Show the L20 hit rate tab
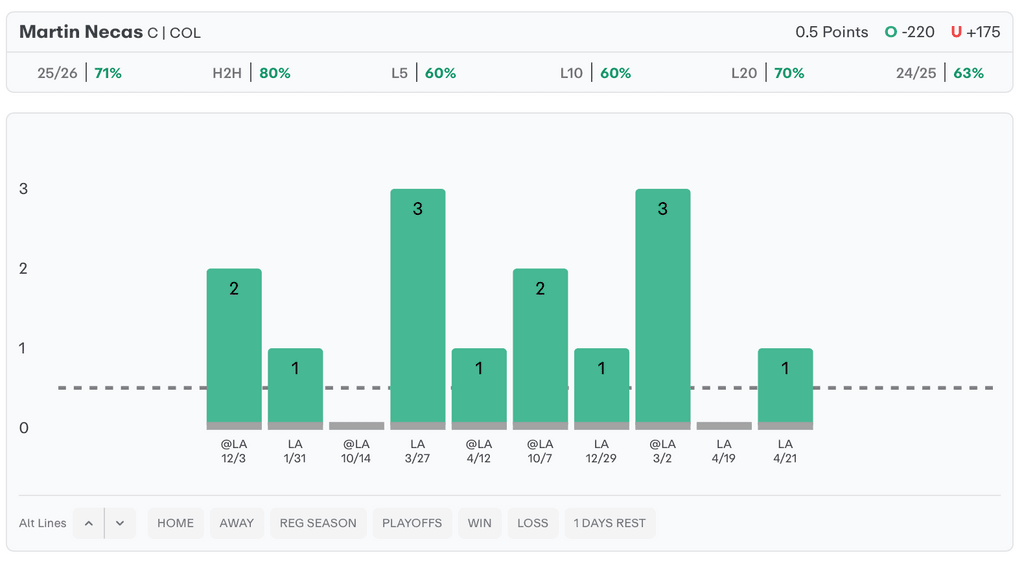Viewport: 1024px width, 563px height. 768,73
